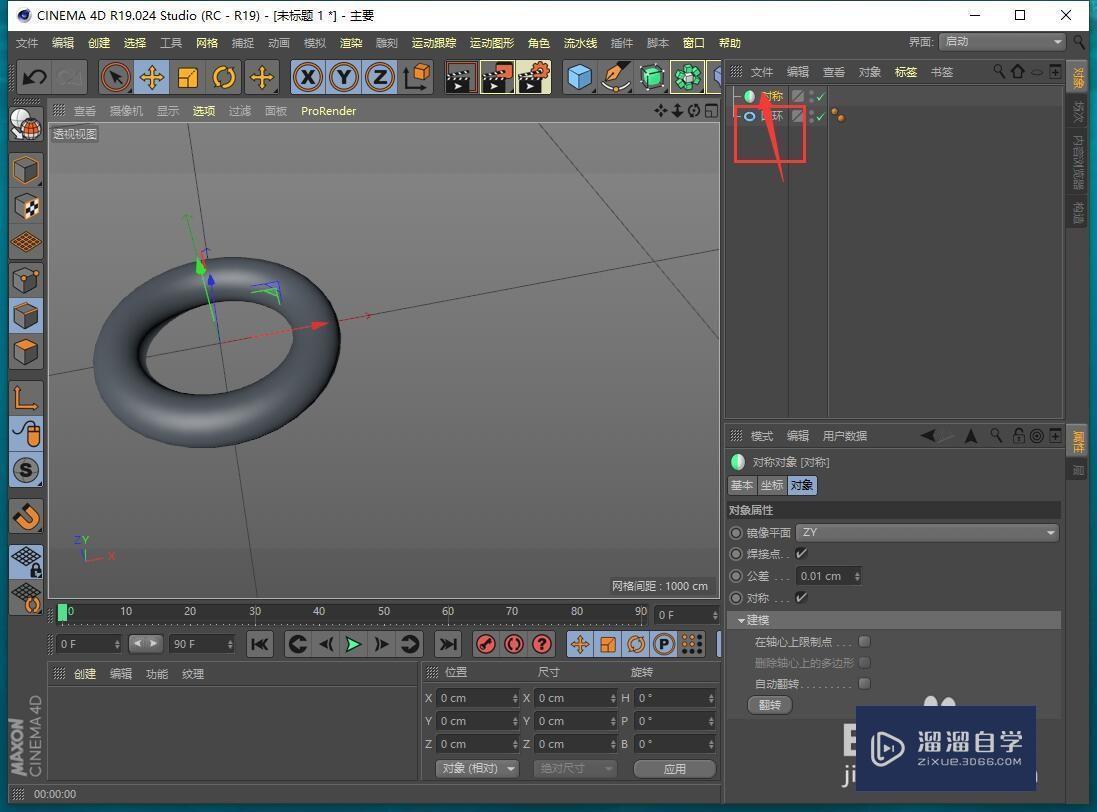
Task: Render the current view clapperboard icon
Action: (460, 77)
